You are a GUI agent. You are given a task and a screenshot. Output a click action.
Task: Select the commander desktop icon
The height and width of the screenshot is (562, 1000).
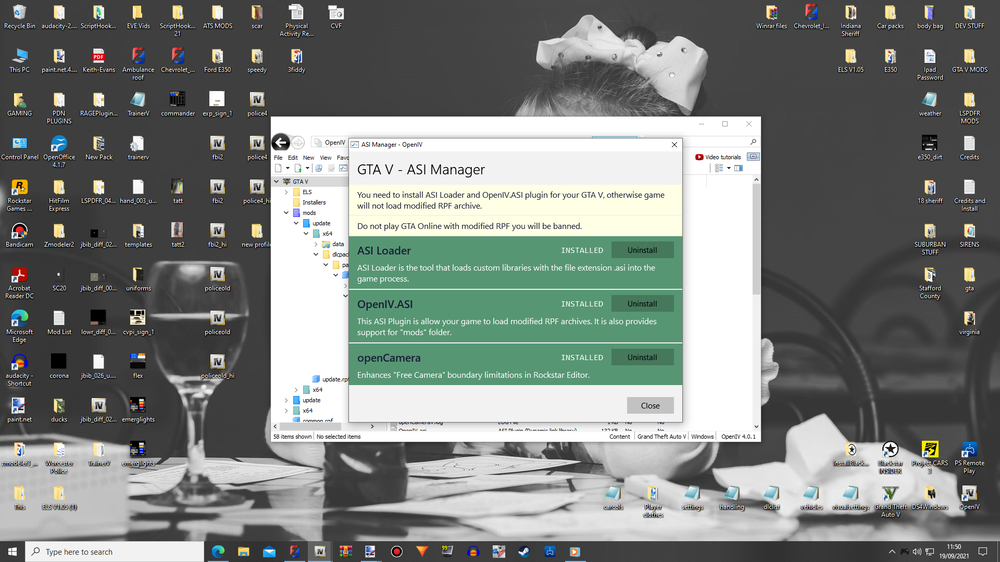[x=177, y=104]
